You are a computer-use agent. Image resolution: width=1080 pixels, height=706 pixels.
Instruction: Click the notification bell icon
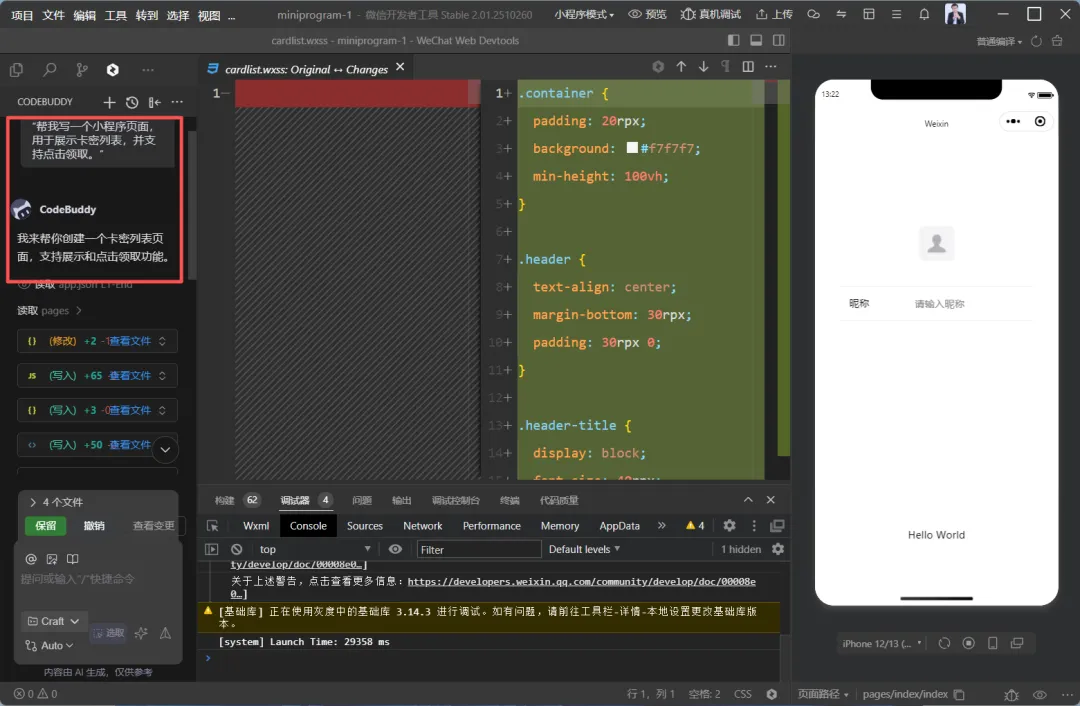coord(924,15)
